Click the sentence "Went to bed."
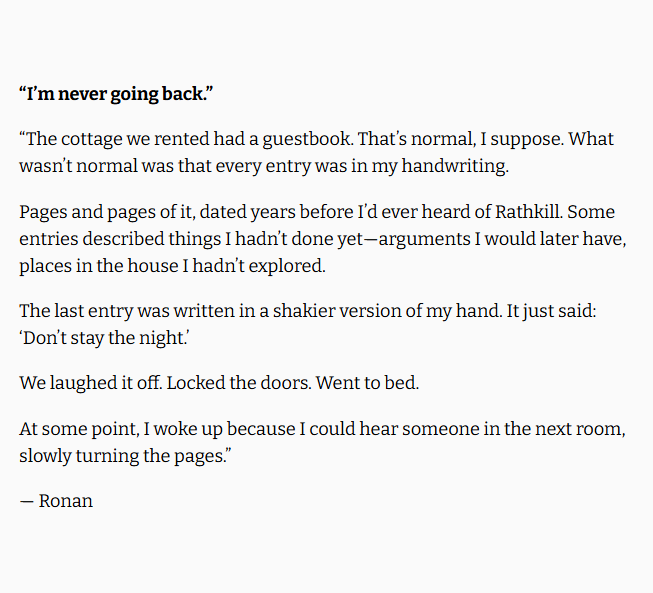This screenshot has height=593, width=653. pos(367,383)
